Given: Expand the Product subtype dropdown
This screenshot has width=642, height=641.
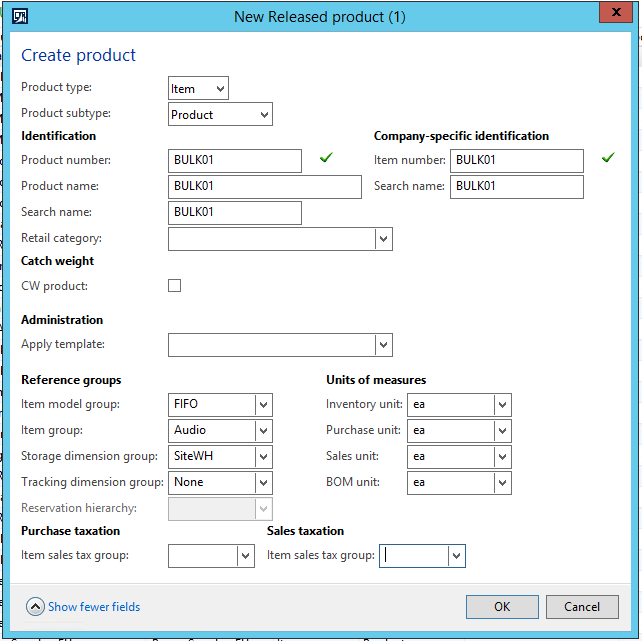Looking at the screenshot, I should (263, 115).
